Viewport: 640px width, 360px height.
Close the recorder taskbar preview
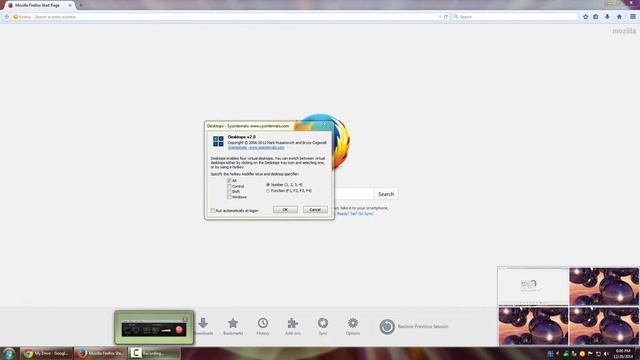(185, 319)
